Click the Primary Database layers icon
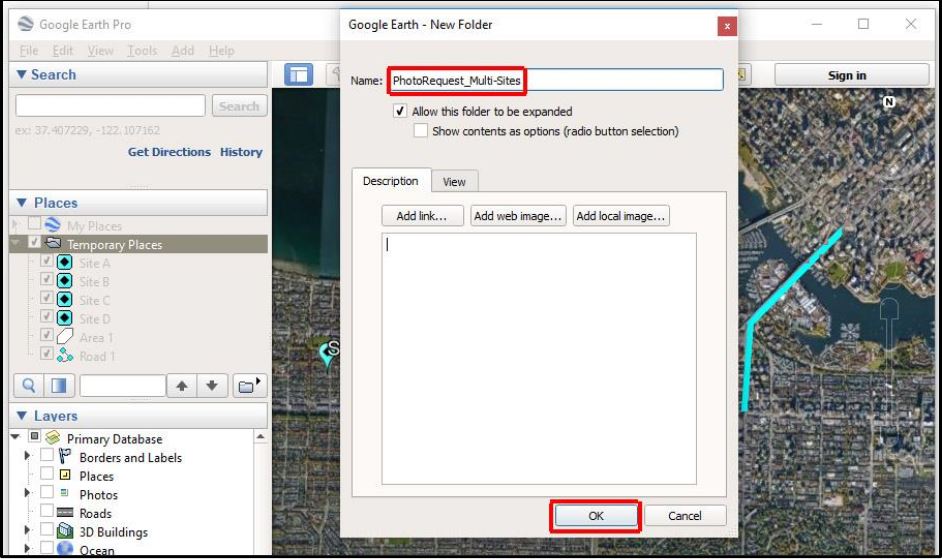The image size is (942, 559). tap(53, 438)
